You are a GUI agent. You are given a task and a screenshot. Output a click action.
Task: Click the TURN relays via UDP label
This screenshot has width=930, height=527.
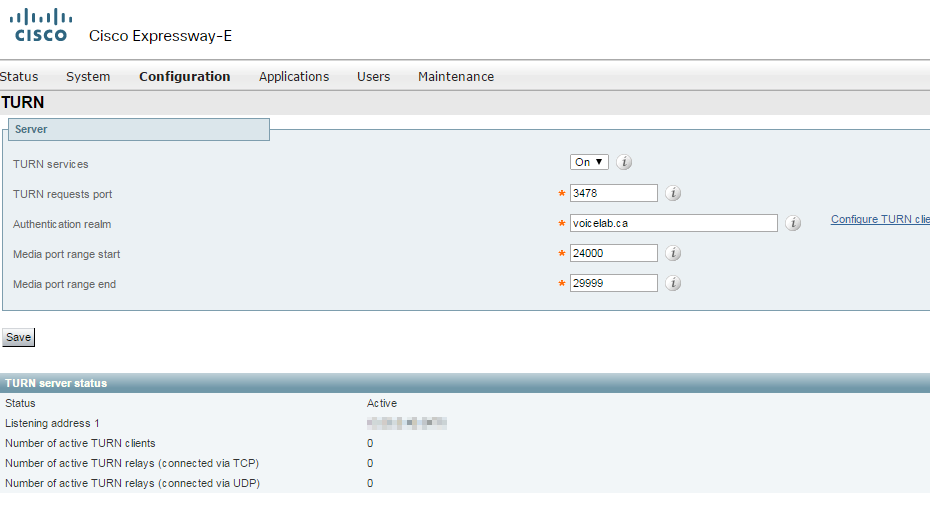[132, 484]
